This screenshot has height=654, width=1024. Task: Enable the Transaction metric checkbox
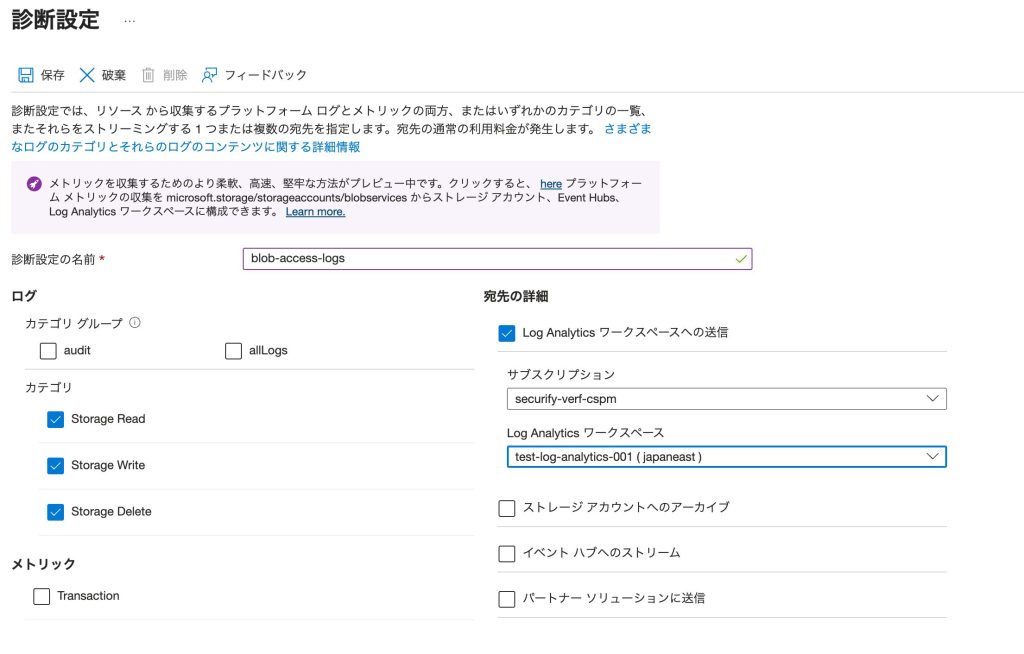coord(41,597)
